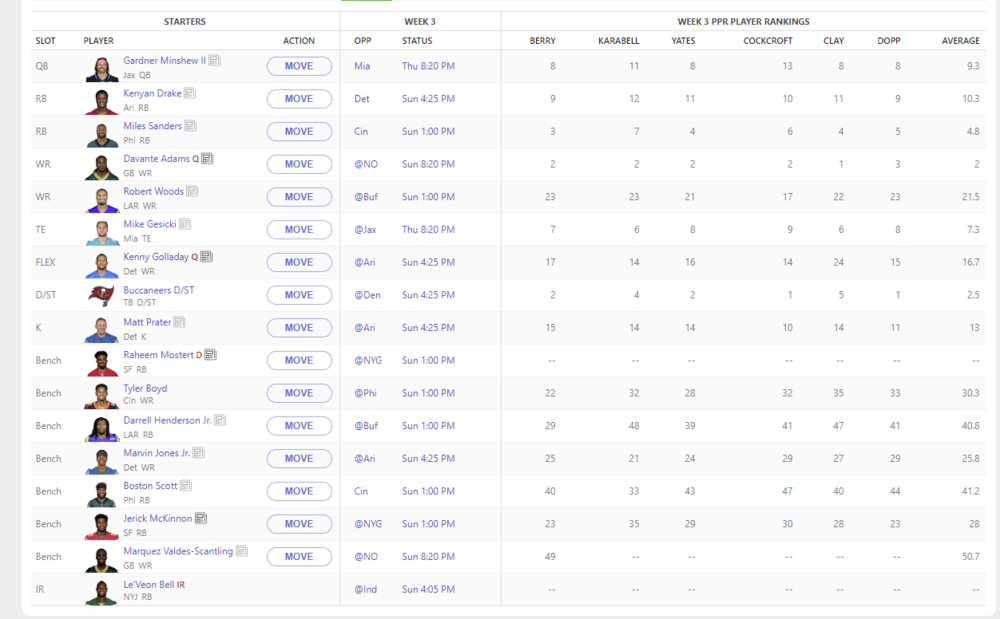Open Marvin Jones Jr. player link
This screenshot has width=1000, height=619.
[x=157, y=453]
